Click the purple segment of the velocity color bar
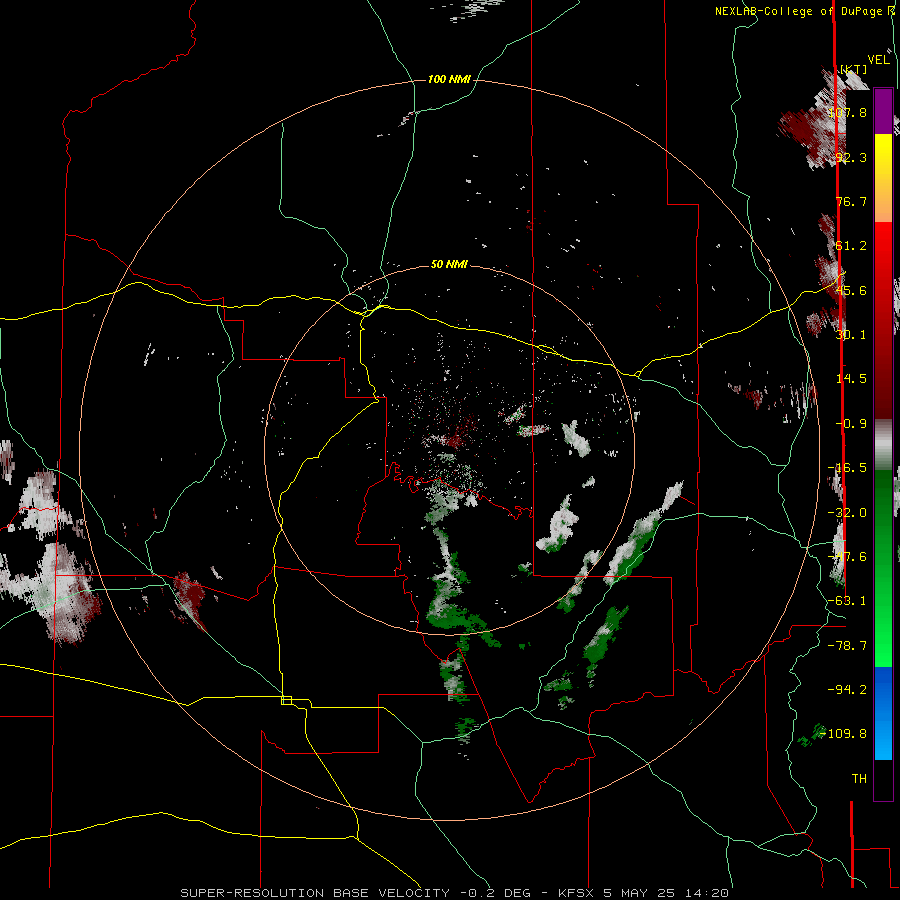Screen dimensions: 900x900 point(883,111)
